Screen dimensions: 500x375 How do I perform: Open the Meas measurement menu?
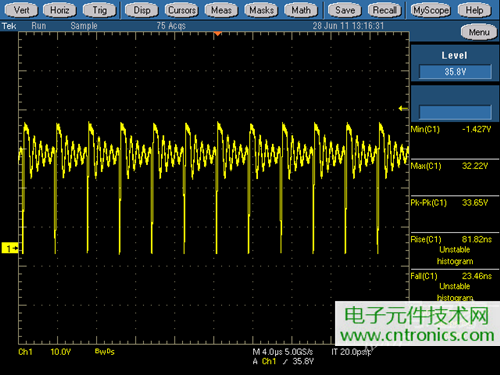tap(221, 10)
